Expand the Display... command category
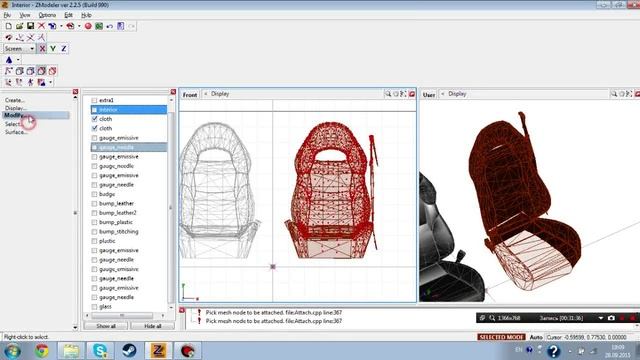 point(16,108)
